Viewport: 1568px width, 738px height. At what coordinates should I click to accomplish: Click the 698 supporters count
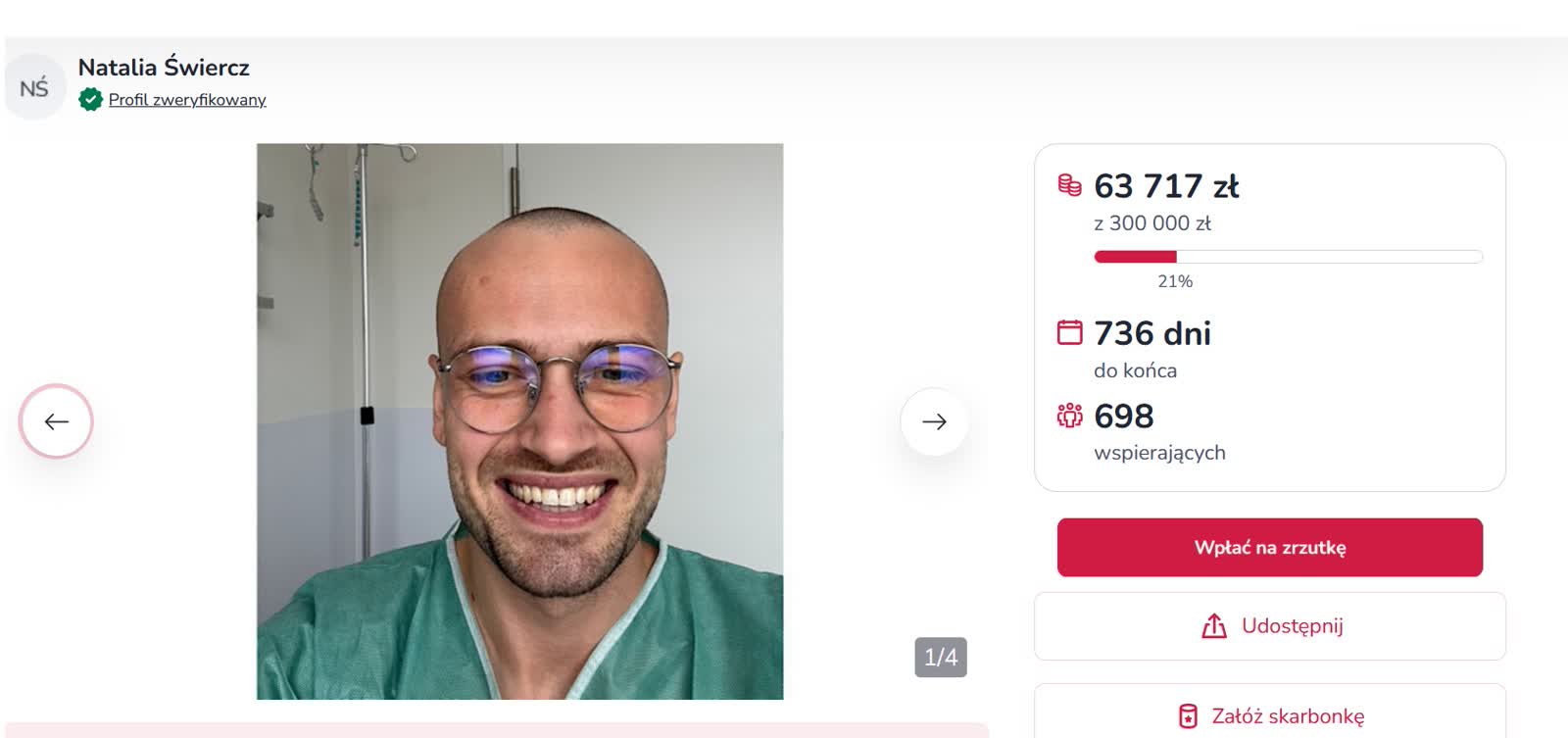click(1124, 417)
